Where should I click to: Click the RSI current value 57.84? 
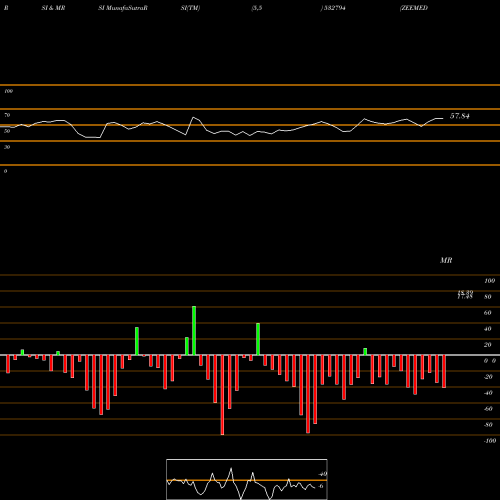coord(460,116)
